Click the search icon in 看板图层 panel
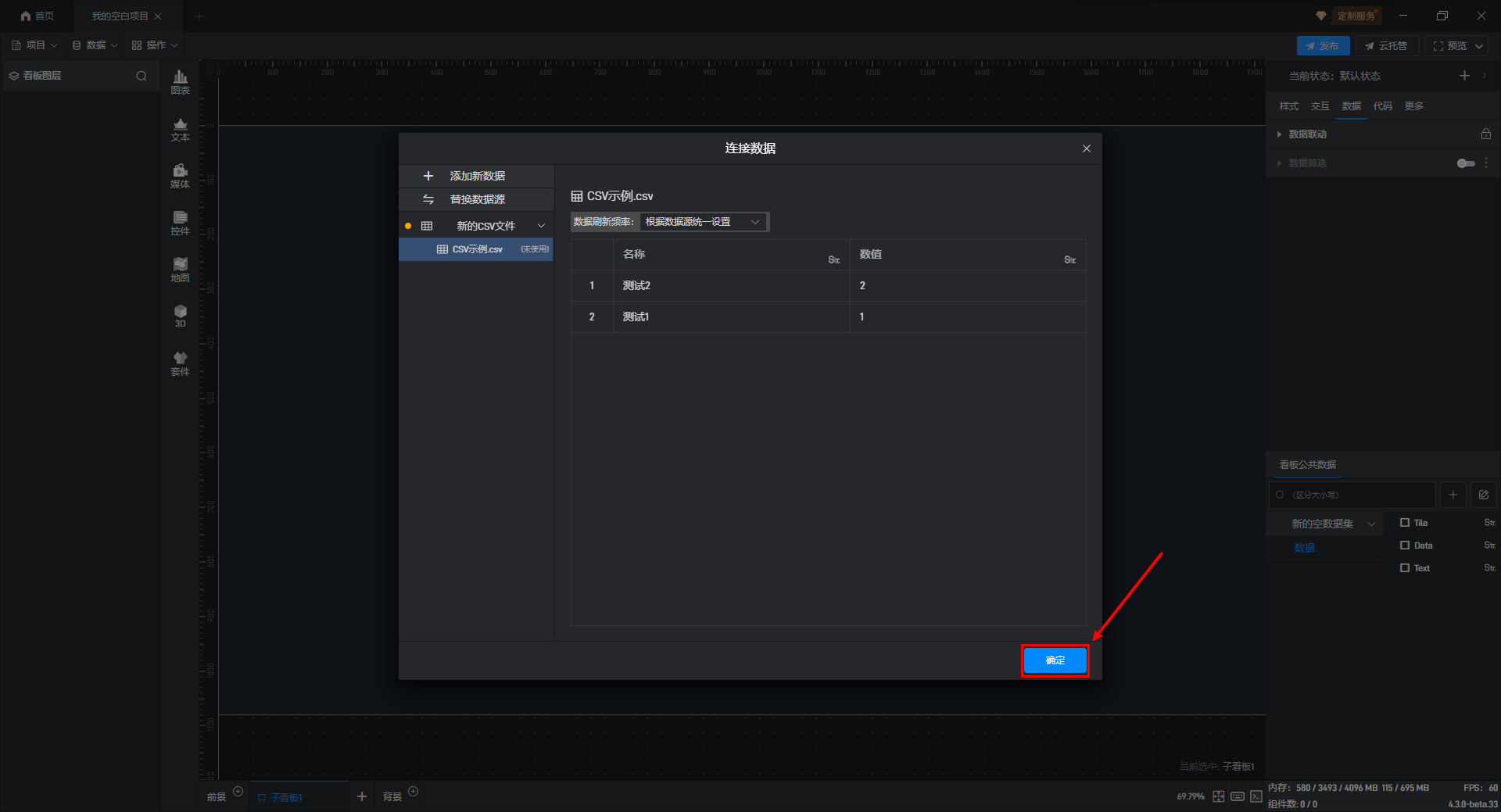Image resolution: width=1501 pixels, height=812 pixels. click(x=142, y=76)
